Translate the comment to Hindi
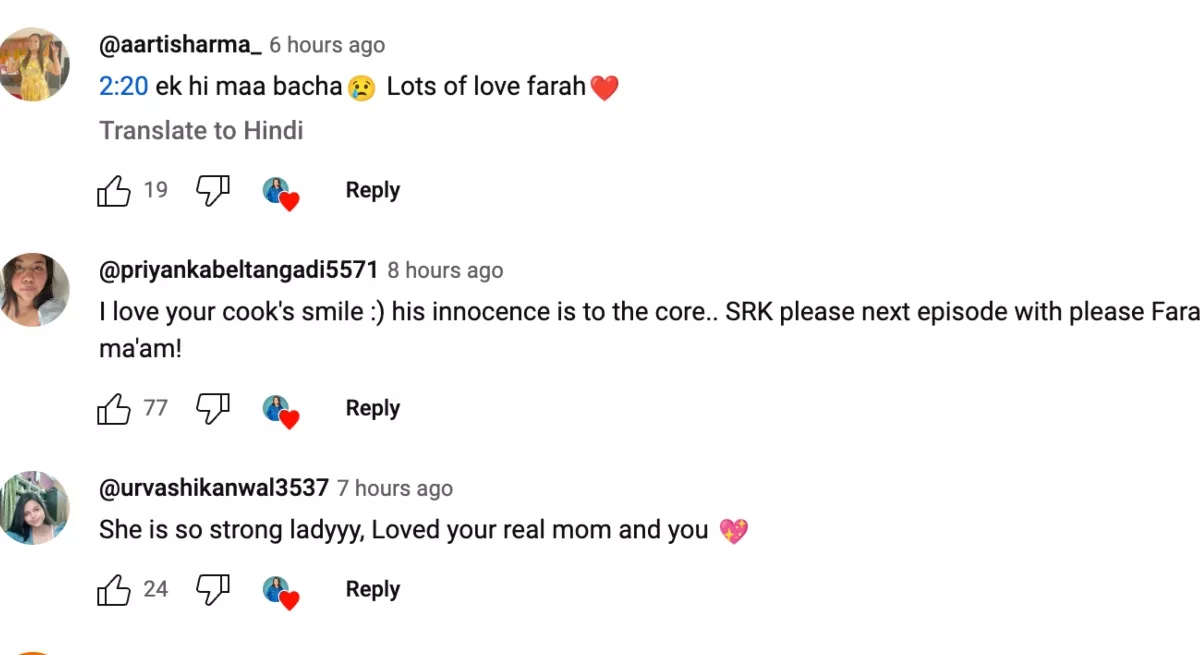Viewport: 1200px width, 655px height. coord(201,131)
